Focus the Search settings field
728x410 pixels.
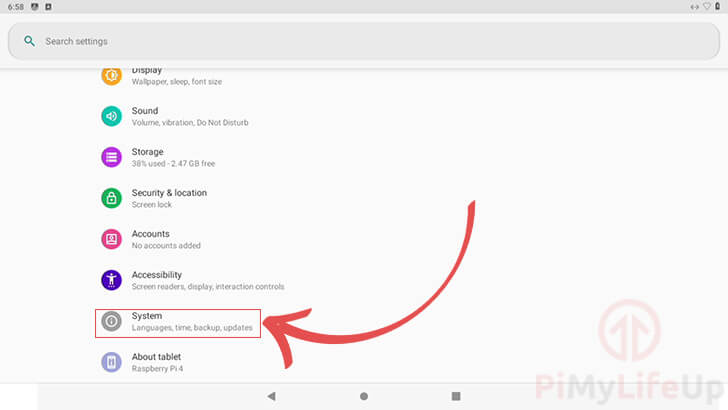click(364, 41)
